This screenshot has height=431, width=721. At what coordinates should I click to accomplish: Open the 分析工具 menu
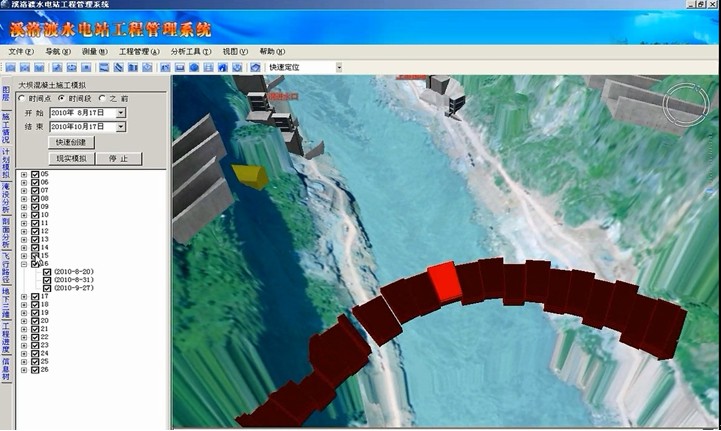pos(191,52)
